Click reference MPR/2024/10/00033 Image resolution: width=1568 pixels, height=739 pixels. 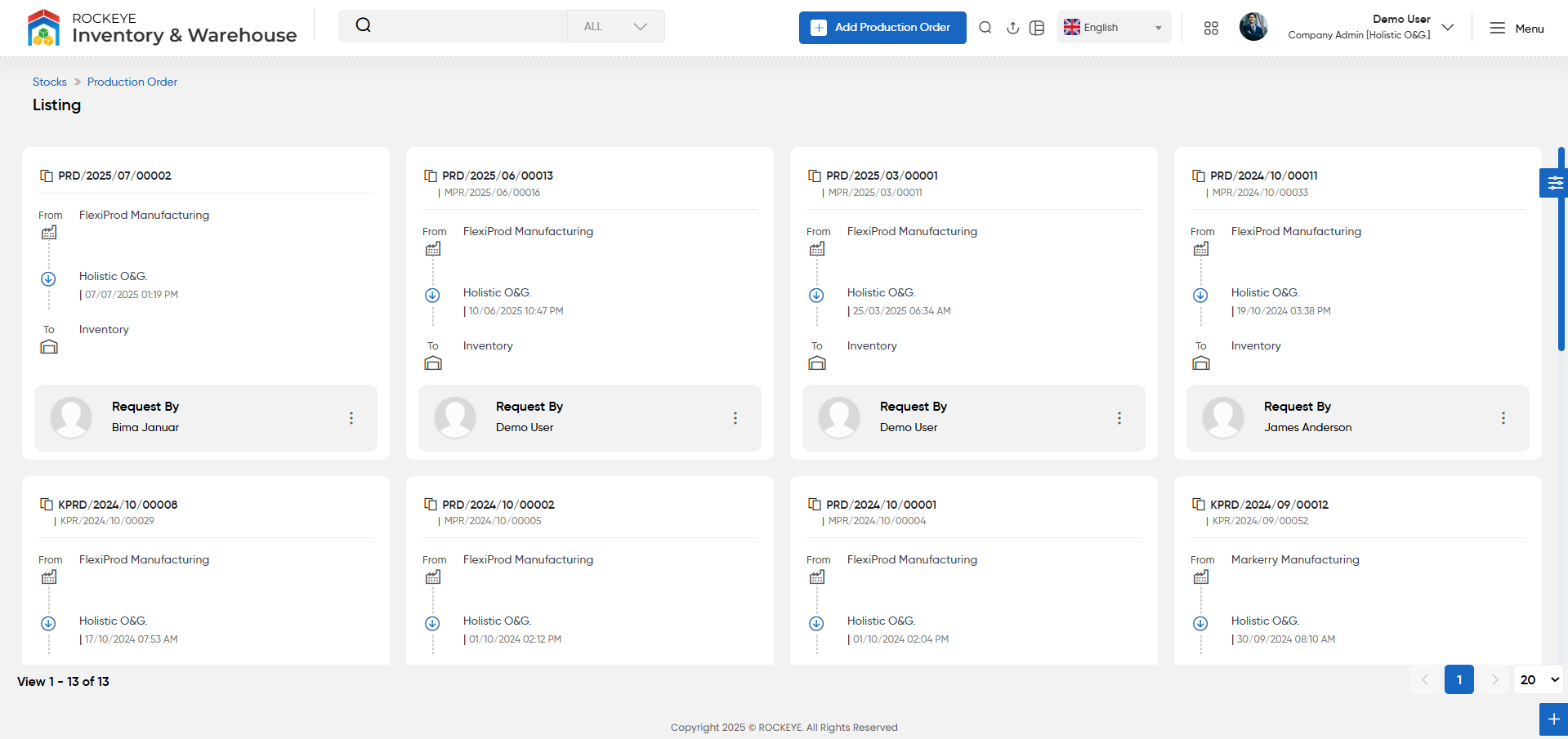click(x=1260, y=193)
